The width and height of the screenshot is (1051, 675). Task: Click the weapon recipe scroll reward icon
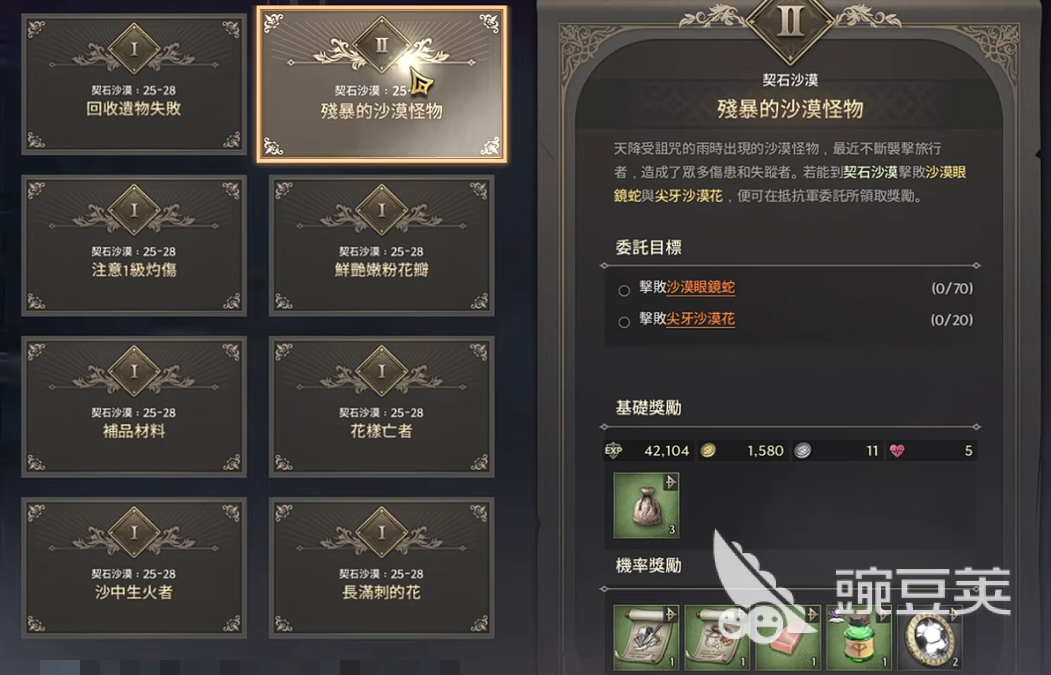(646, 637)
